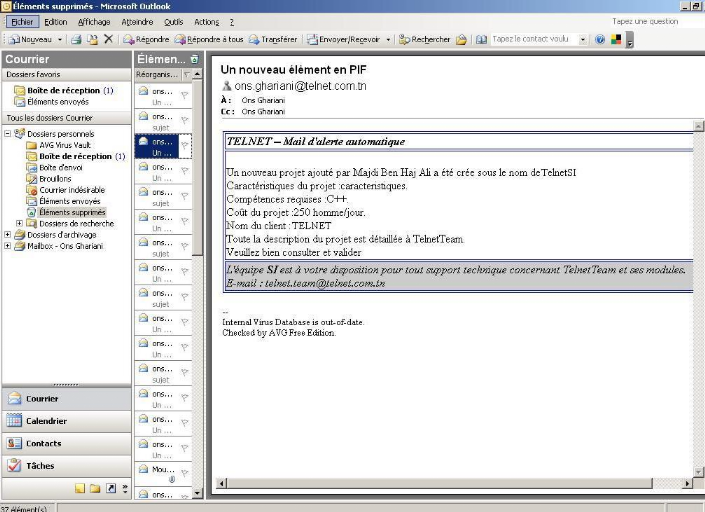Open the Nouveau dropdown arrow
The width and height of the screenshot is (705, 512).
[x=59, y=40]
